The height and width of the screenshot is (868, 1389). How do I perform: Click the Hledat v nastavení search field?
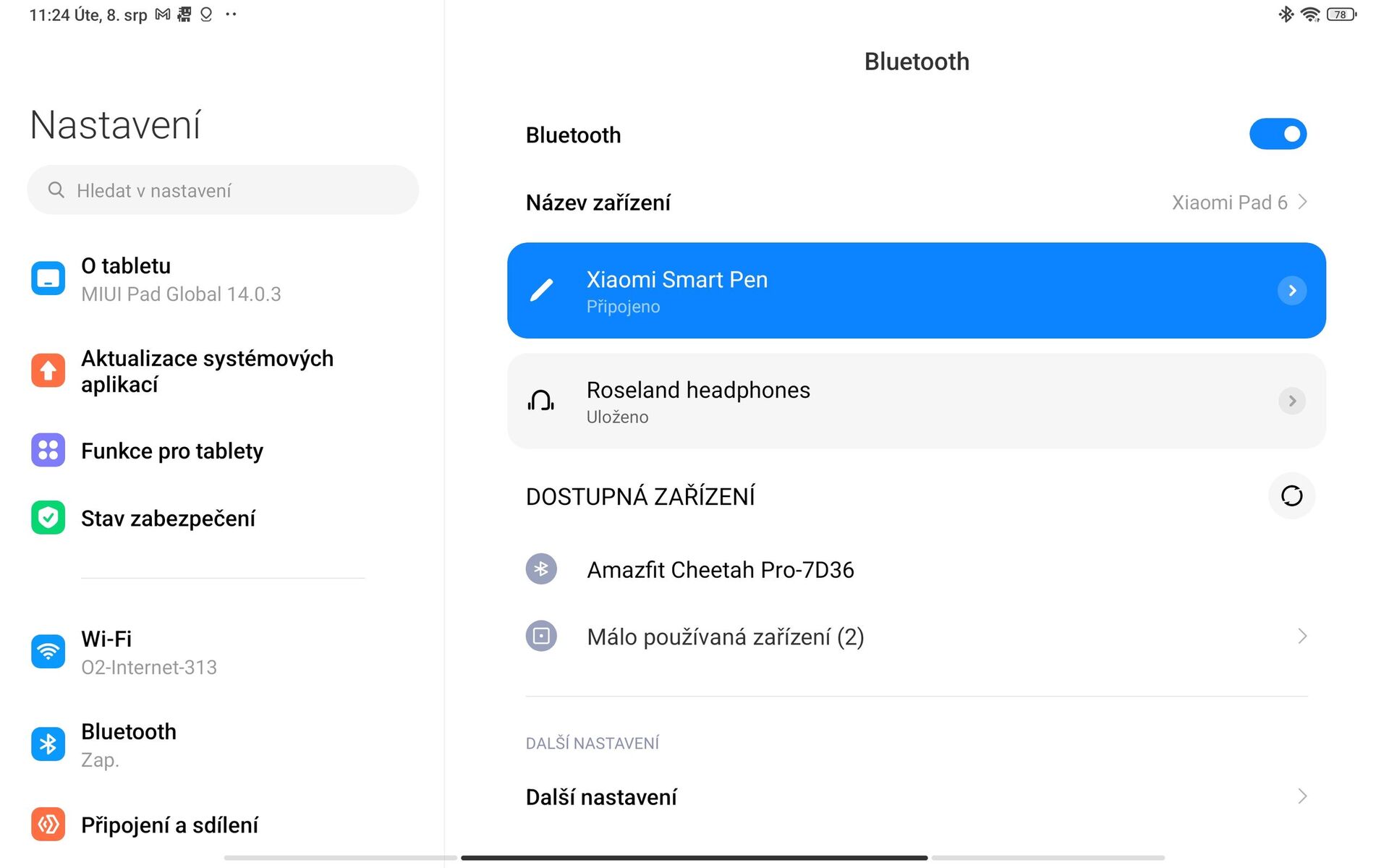pyautogui.click(x=223, y=190)
